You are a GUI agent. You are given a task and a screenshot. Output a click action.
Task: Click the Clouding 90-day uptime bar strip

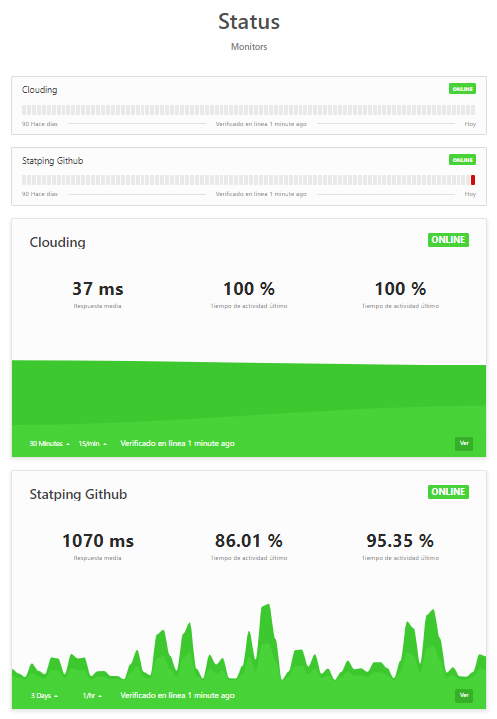click(248, 110)
